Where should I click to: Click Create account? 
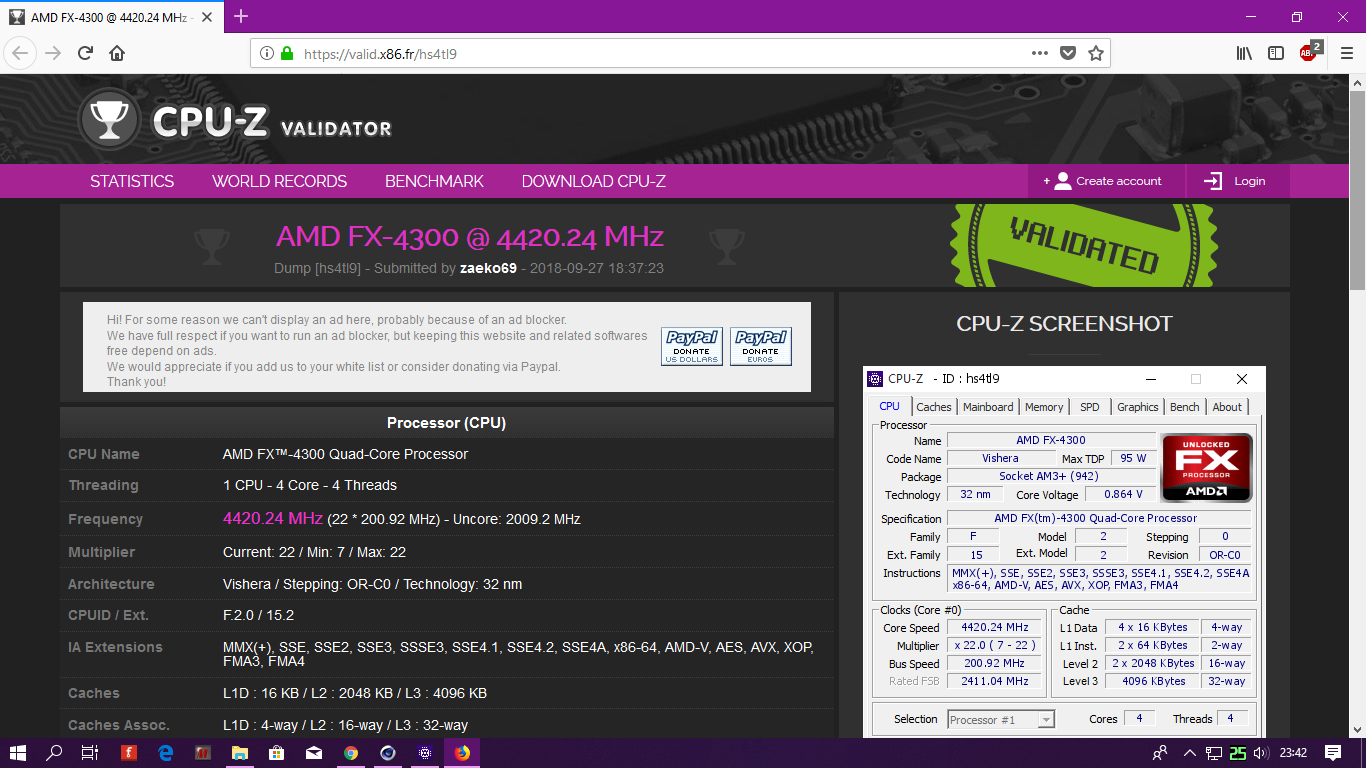[x=1106, y=181]
